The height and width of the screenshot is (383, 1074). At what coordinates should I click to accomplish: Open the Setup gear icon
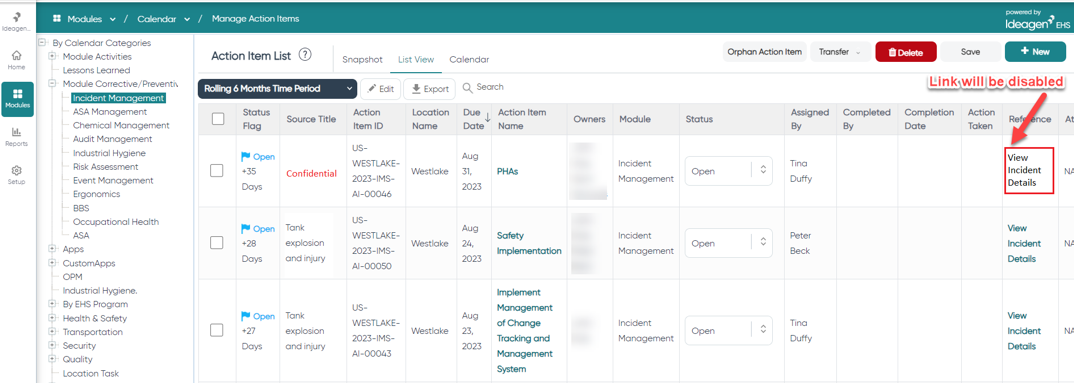(x=16, y=175)
